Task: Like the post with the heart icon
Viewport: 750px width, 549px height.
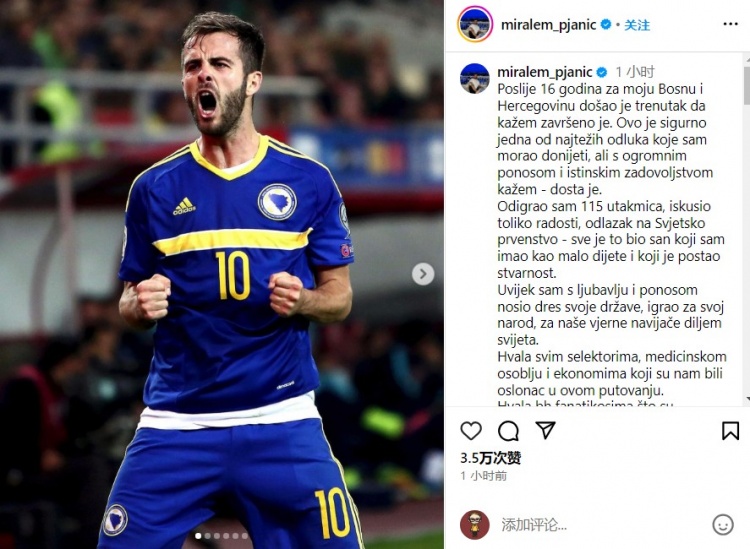Action: (x=471, y=431)
